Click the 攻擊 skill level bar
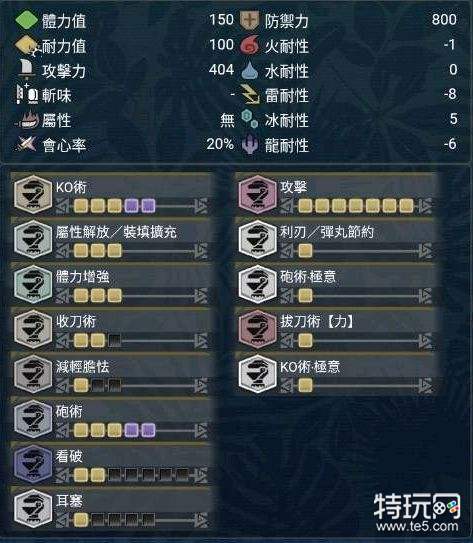 click(x=356, y=205)
